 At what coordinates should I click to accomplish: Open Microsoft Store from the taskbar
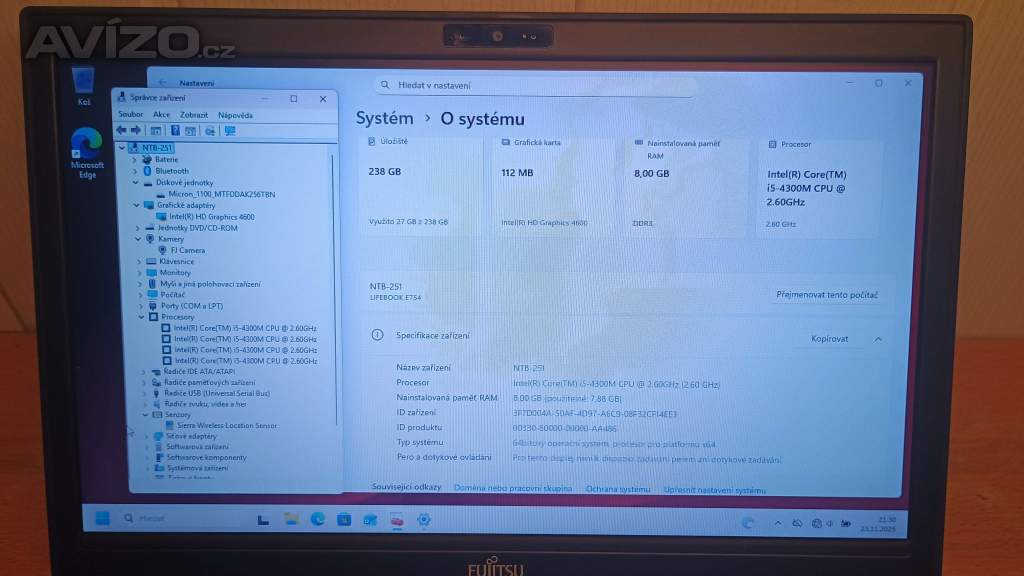click(x=344, y=519)
